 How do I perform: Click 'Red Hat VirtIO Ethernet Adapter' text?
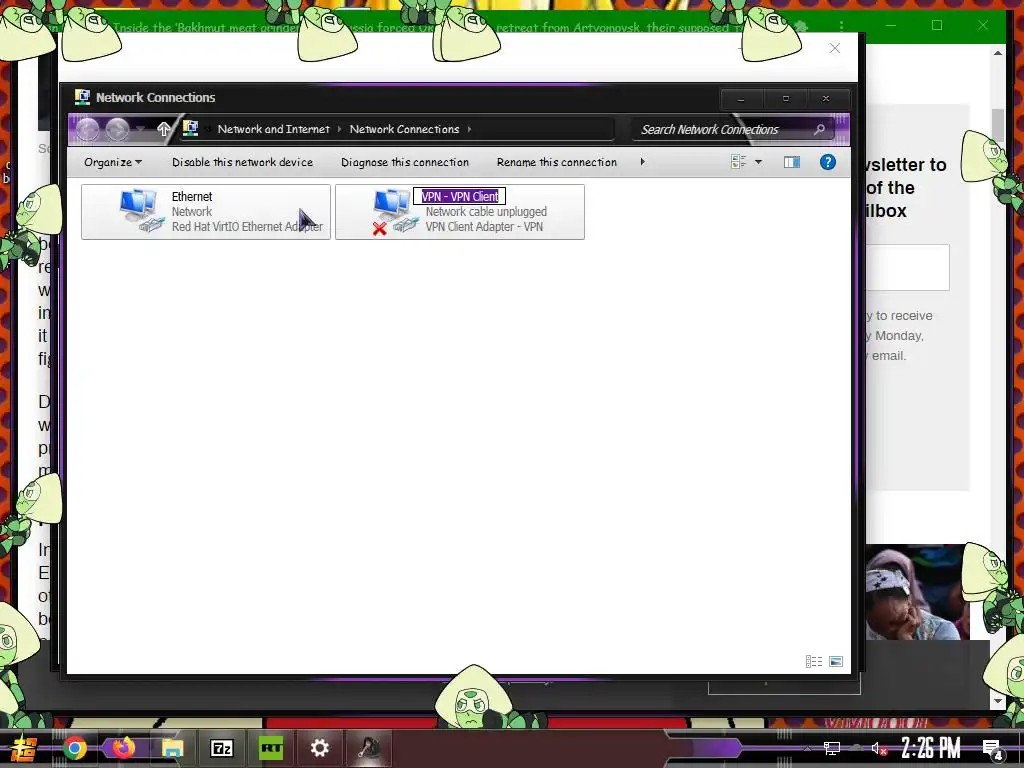click(247, 227)
